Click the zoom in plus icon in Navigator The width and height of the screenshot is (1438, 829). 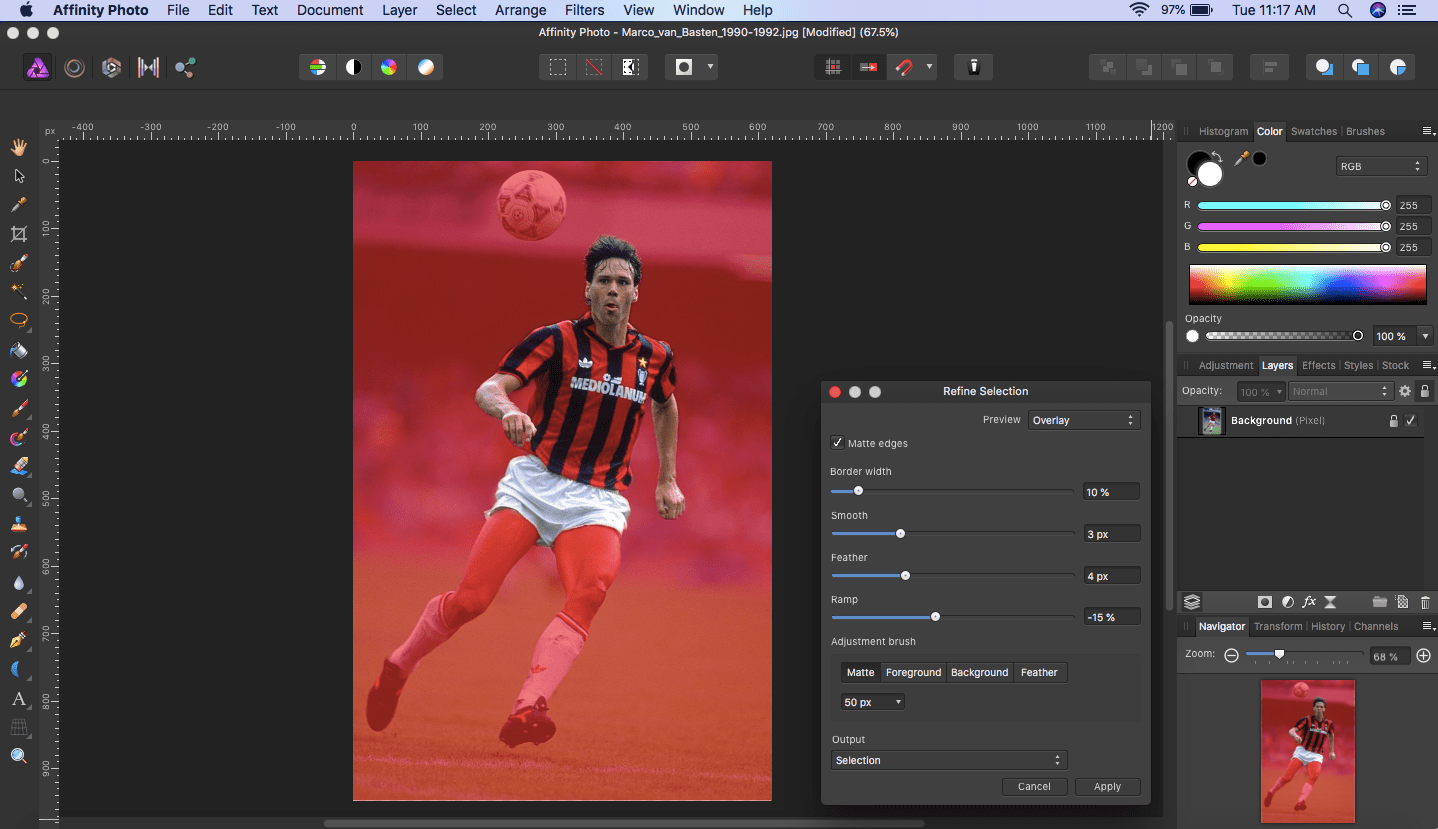pos(1423,656)
